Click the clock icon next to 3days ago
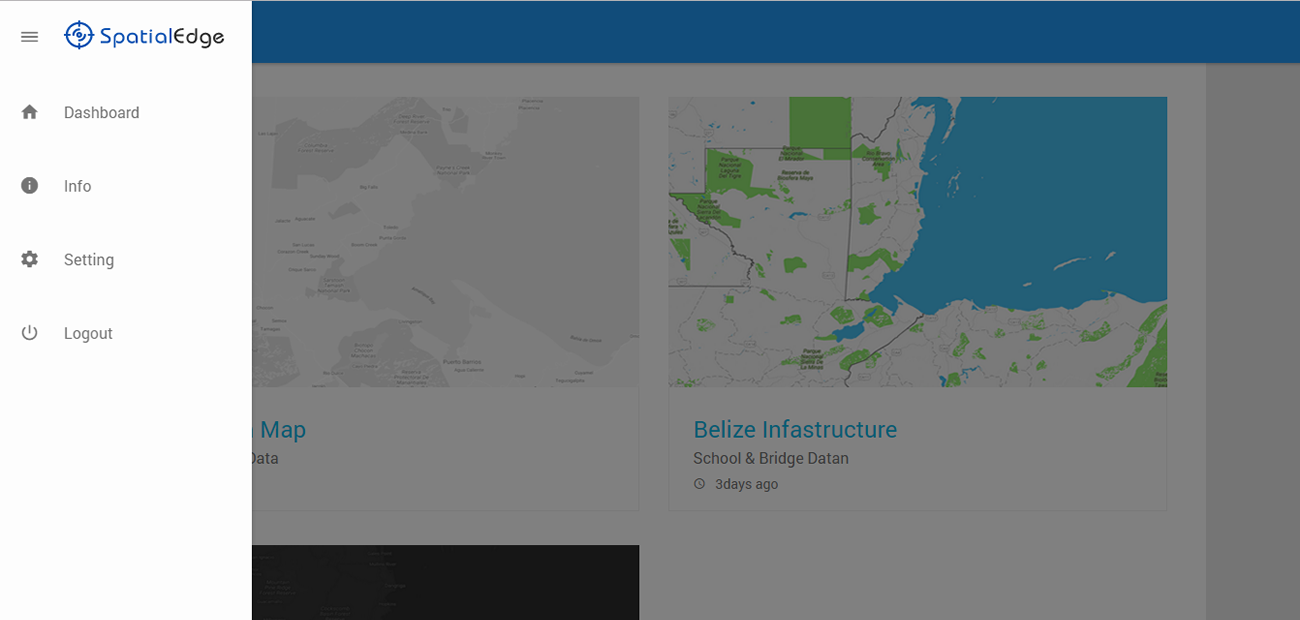Image resolution: width=1300 pixels, height=620 pixels. (x=699, y=484)
